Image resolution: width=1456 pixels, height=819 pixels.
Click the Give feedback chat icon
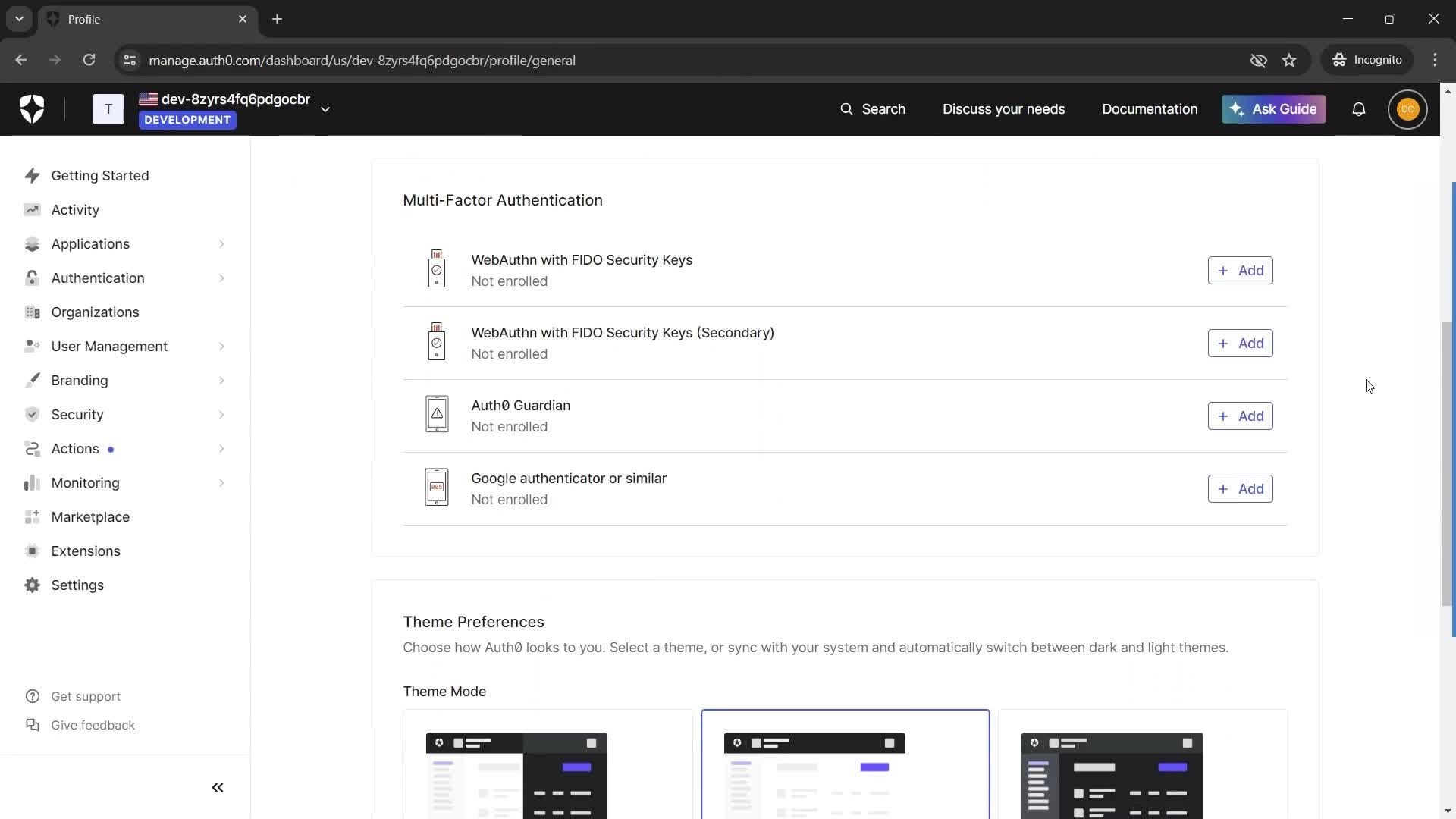(33, 725)
